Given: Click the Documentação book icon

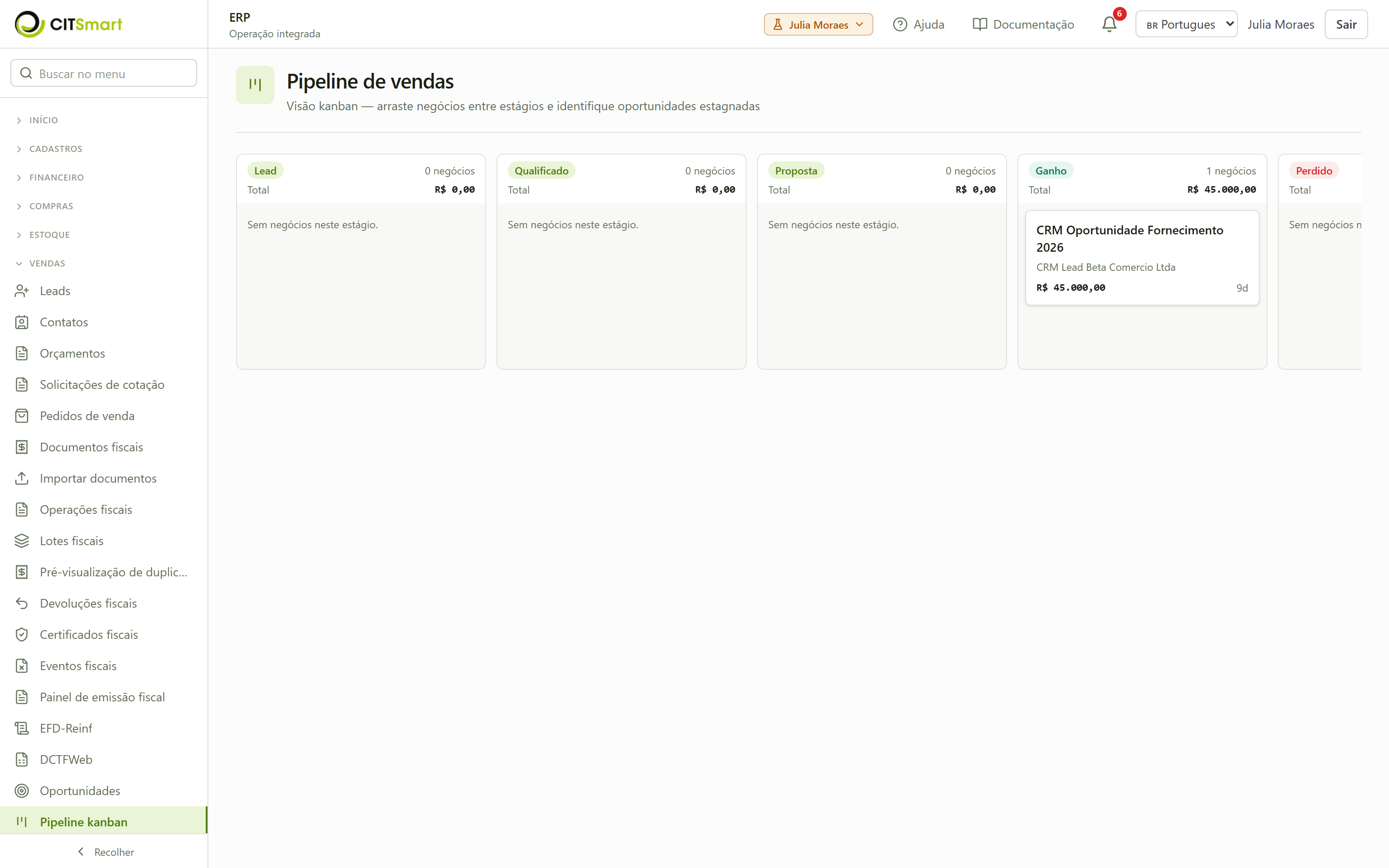Looking at the screenshot, I should 980,24.
